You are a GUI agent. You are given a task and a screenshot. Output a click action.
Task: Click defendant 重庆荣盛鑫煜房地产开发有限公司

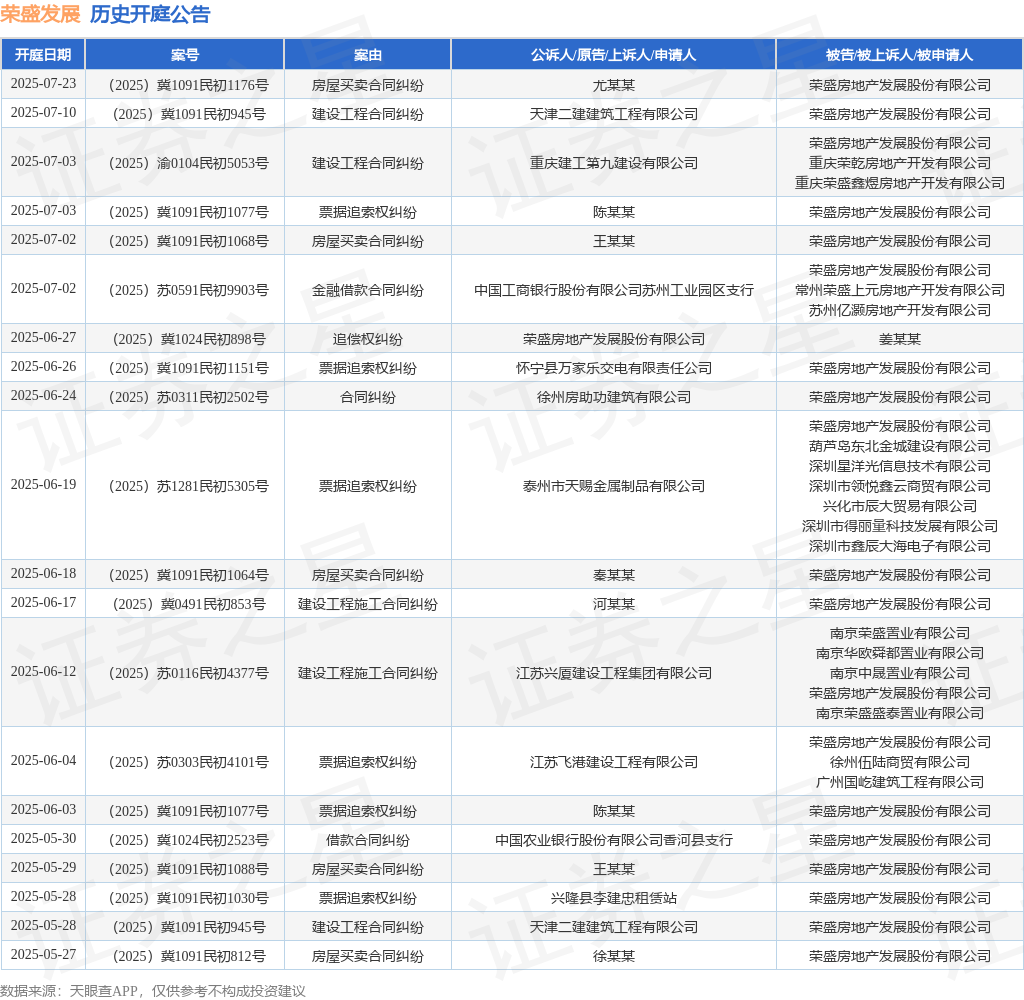[x=899, y=183]
